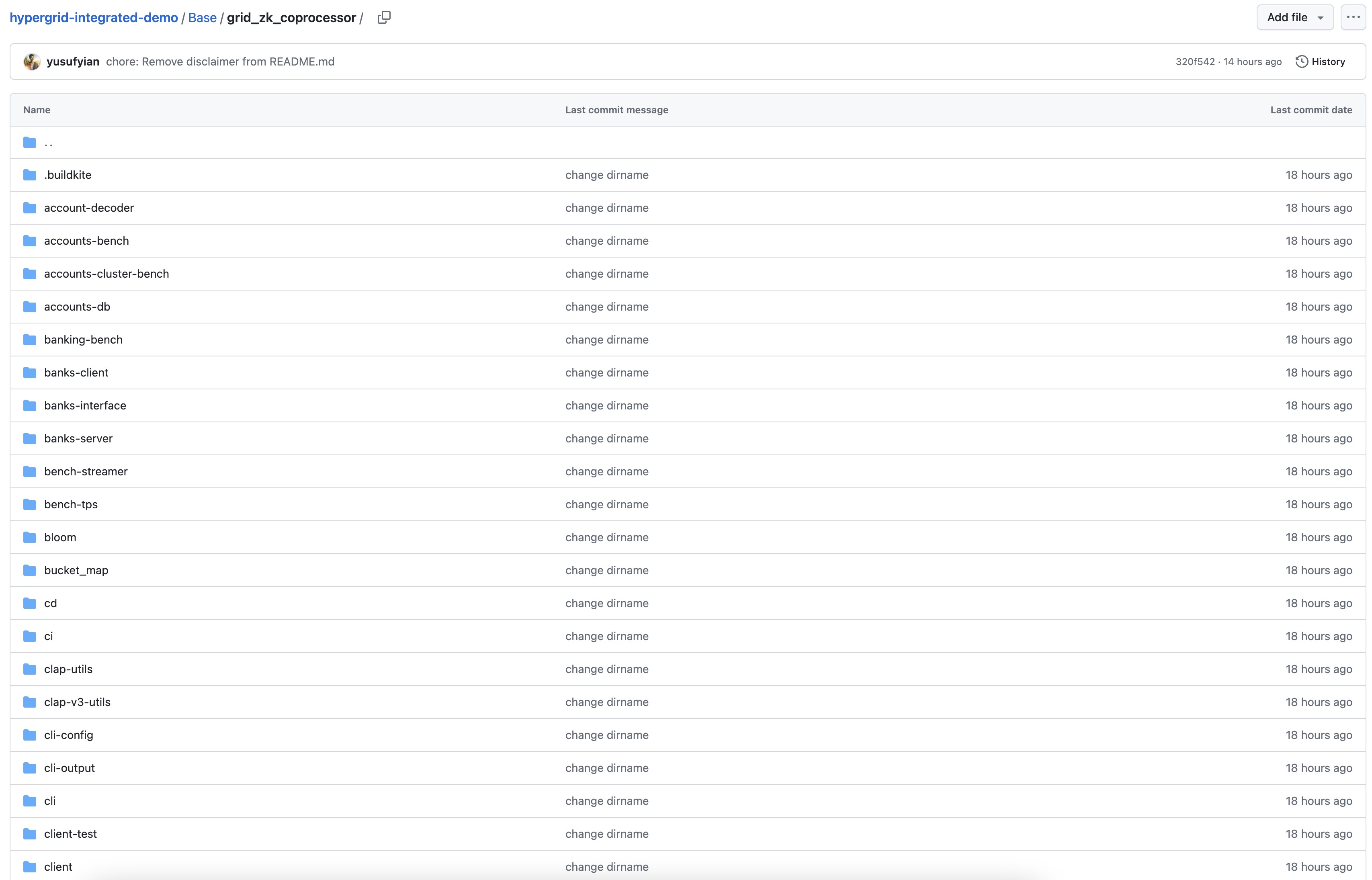Go to the Base breadcrumb folder
1372x880 pixels.
click(202, 18)
